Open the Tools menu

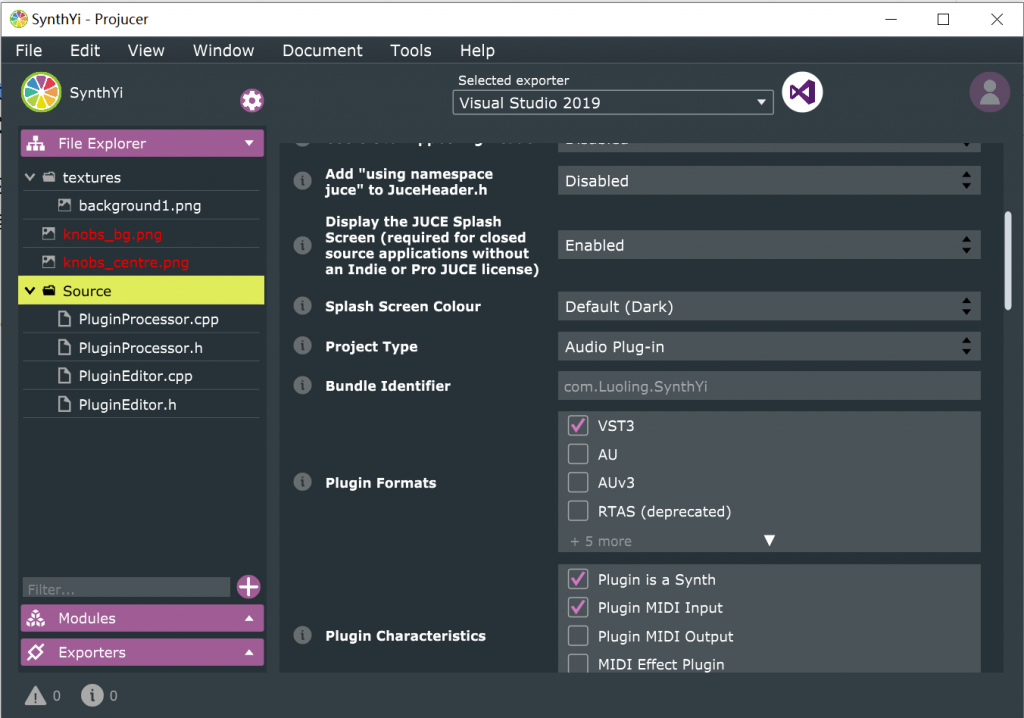pyautogui.click(x=410, y=50)
